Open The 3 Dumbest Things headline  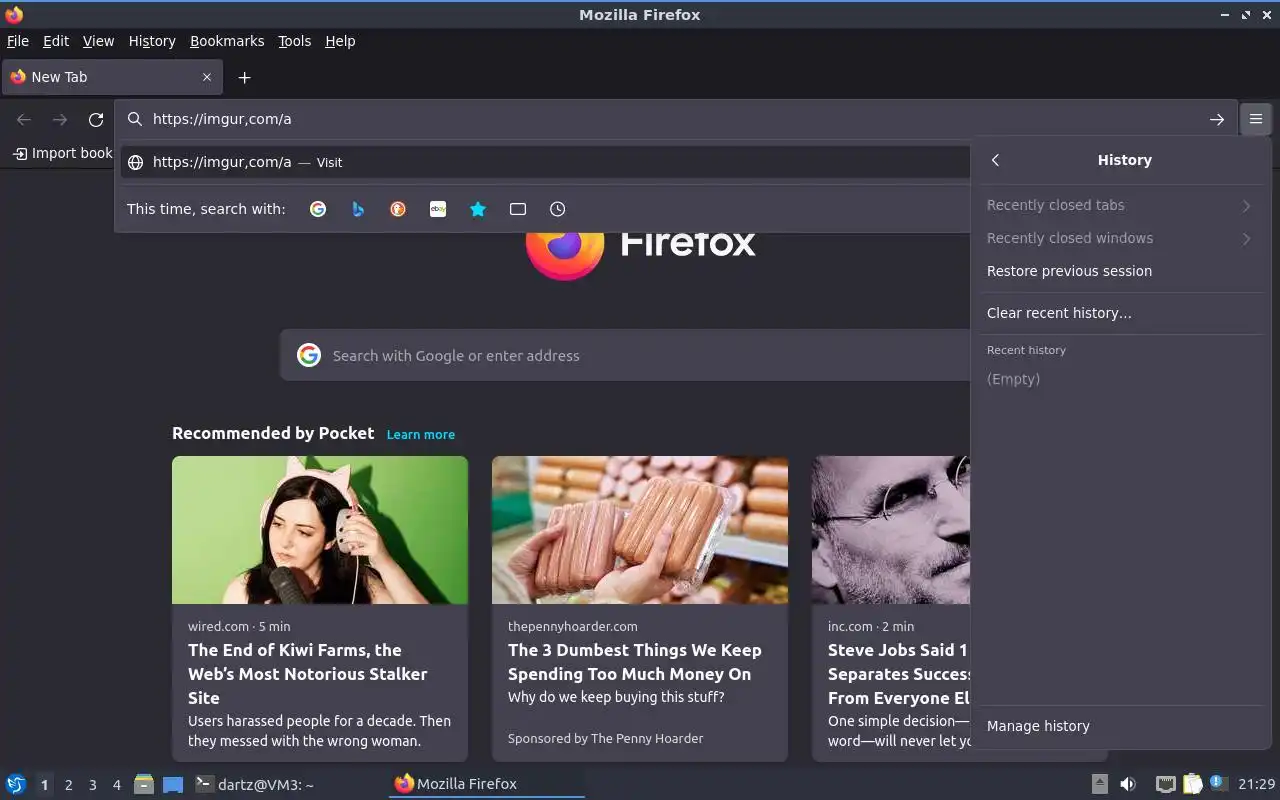pyautogui.click(x=635, y=662)
